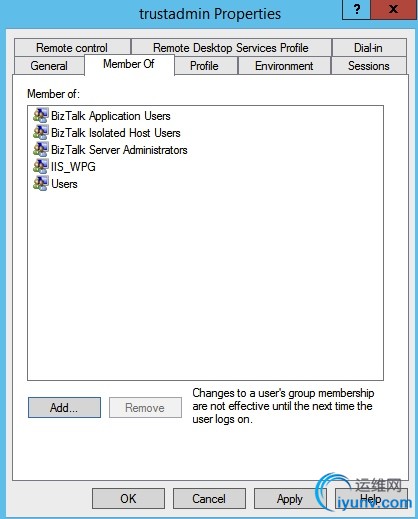Show the Environment tab
Viewport: 418px width, 519px height.
[284, 65]
